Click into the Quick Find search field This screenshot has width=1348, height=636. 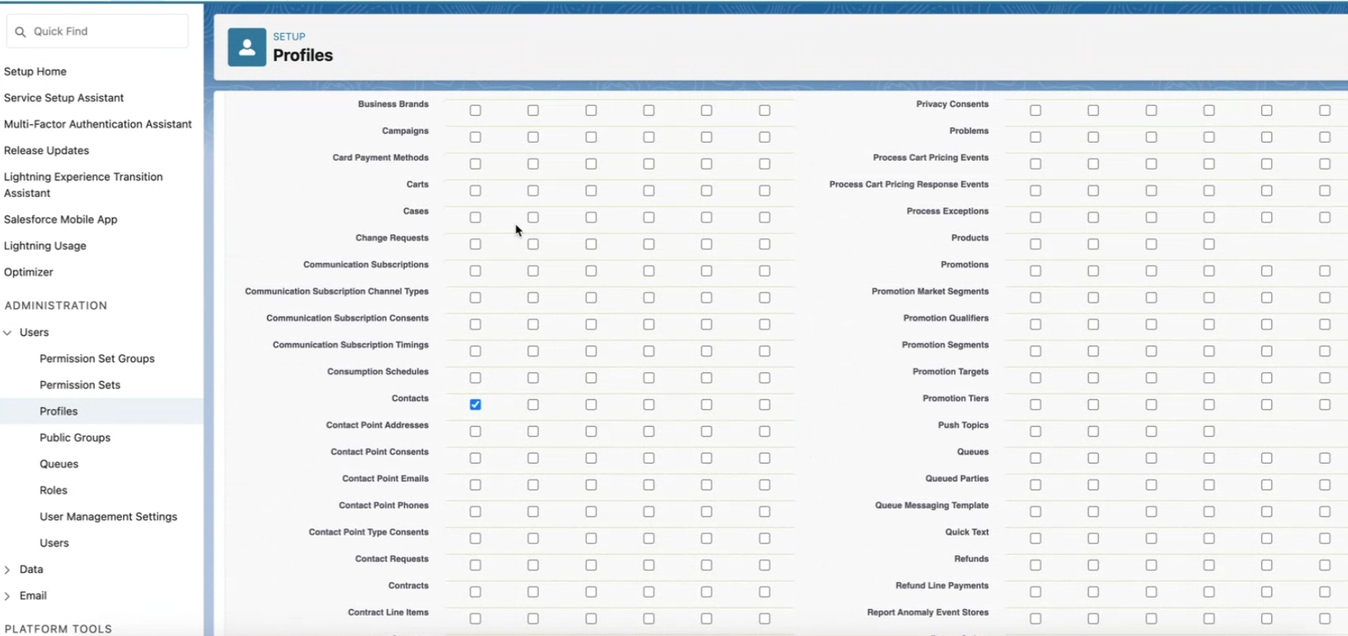105,32
